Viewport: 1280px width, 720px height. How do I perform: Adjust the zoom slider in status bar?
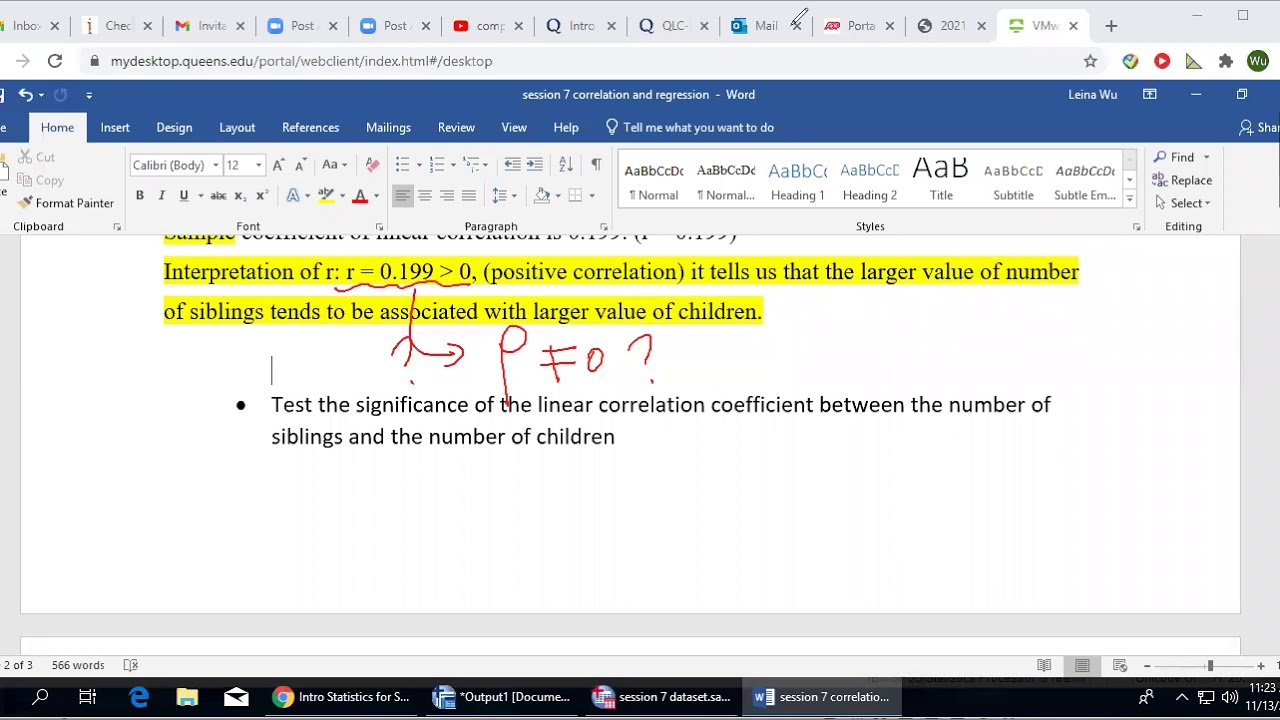pos(1210,665)
